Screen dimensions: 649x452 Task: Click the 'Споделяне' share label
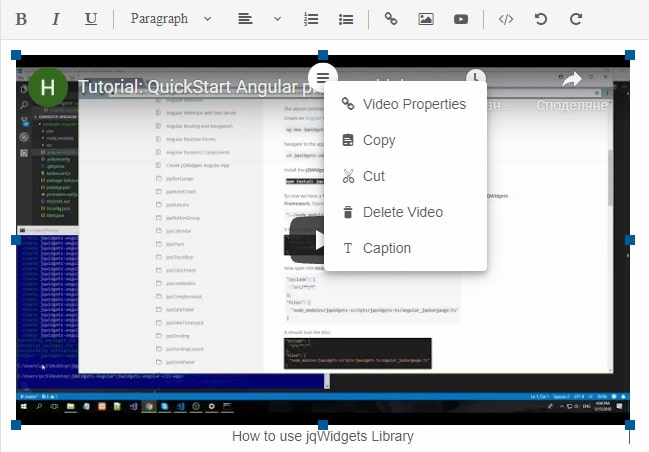pyautogui.click(x=572, y=106)
